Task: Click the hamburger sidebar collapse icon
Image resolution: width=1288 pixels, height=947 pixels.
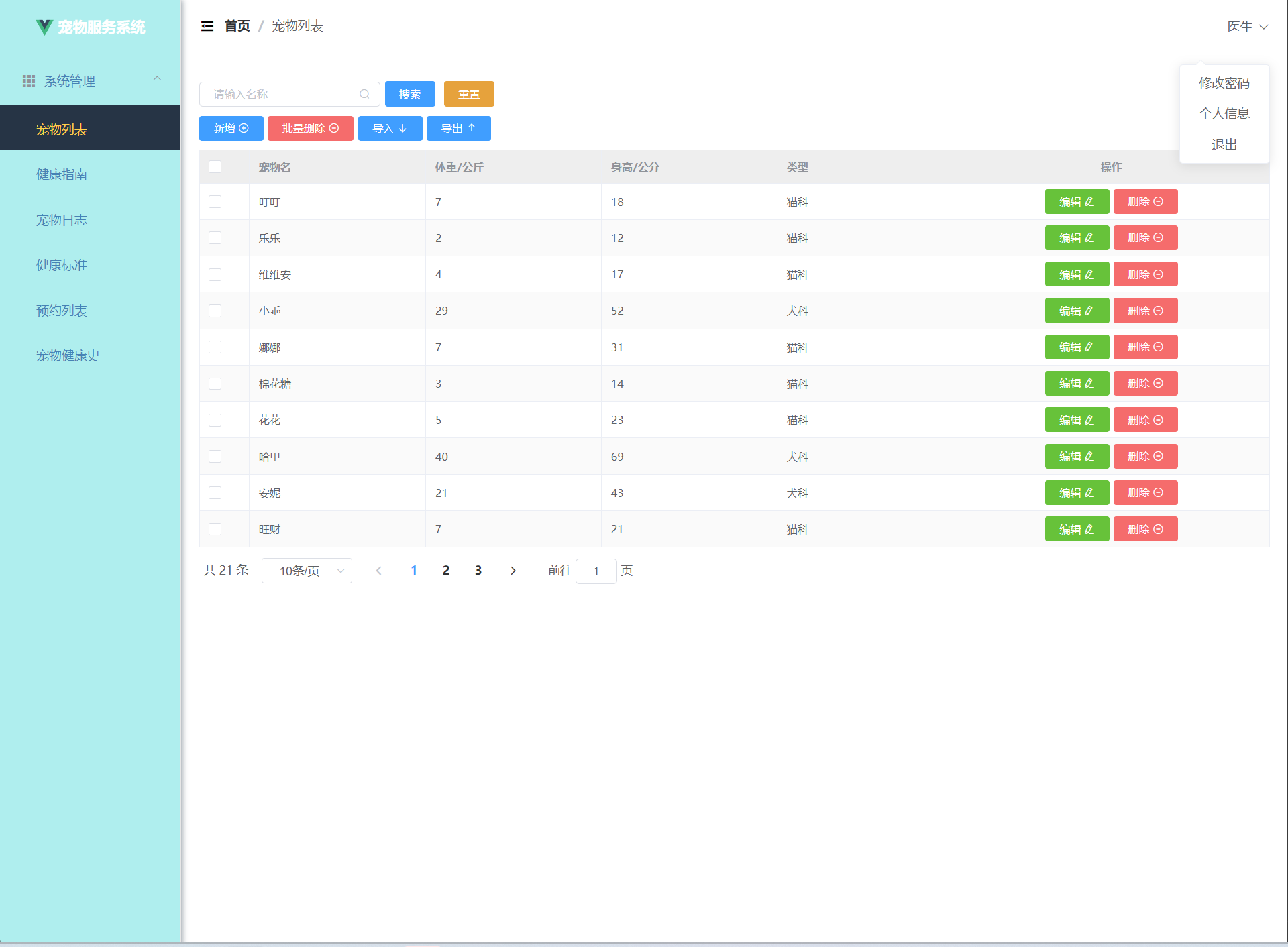Action: point(207,26)
